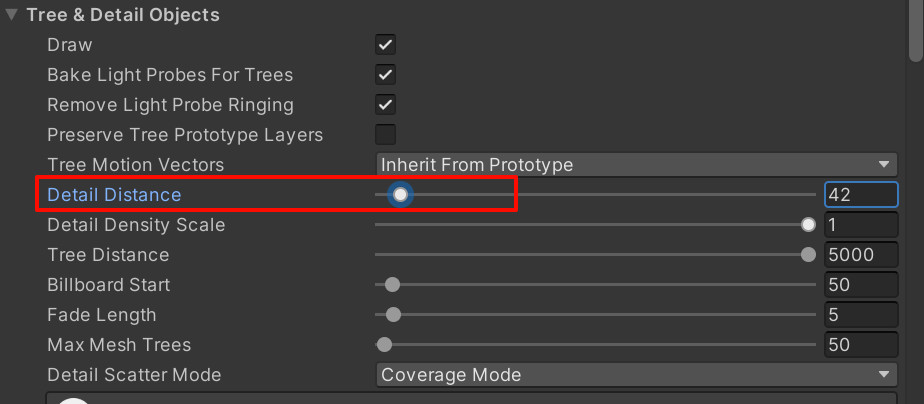The height and width of the screenshot is (404, 924).
Task: Enable Preserve Tree Prototype Layers
Action: (385, 135)
